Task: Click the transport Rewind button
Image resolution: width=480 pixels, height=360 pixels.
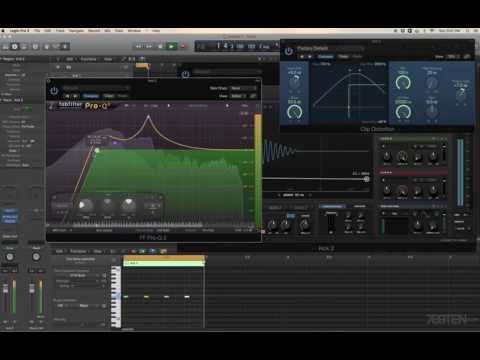Action: tap(138, 46)
